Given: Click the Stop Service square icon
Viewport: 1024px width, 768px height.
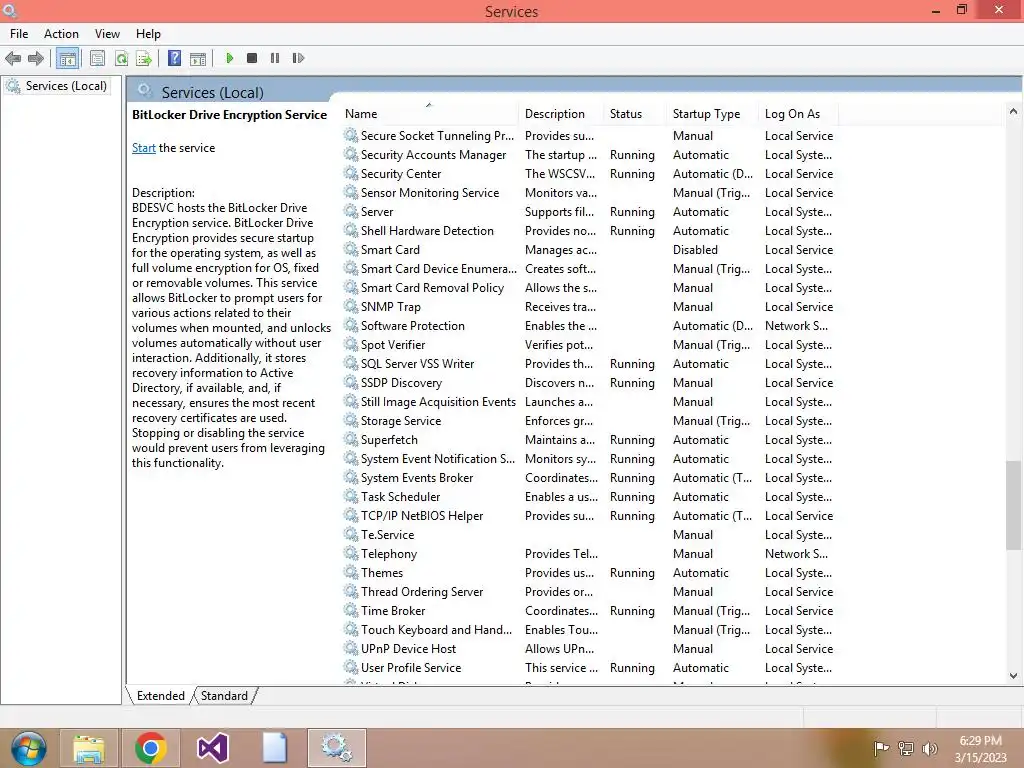Looking at the screenshot, I should 252,58.
